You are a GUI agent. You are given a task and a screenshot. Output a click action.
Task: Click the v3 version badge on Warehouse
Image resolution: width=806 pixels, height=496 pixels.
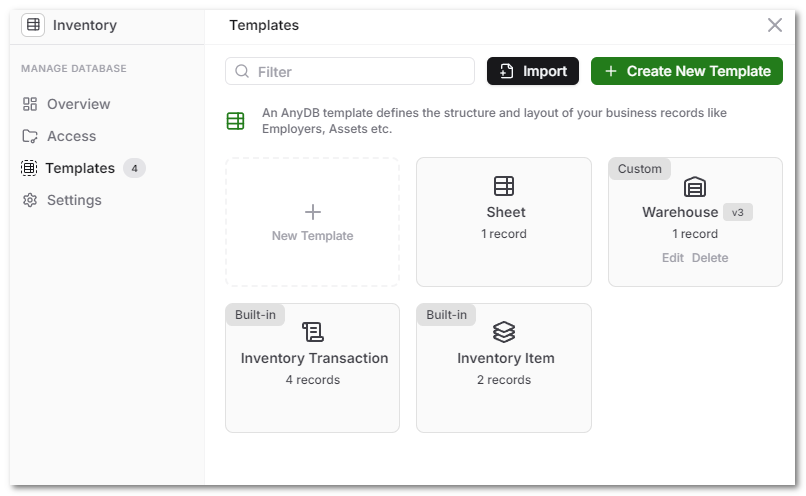click(738, 212)
